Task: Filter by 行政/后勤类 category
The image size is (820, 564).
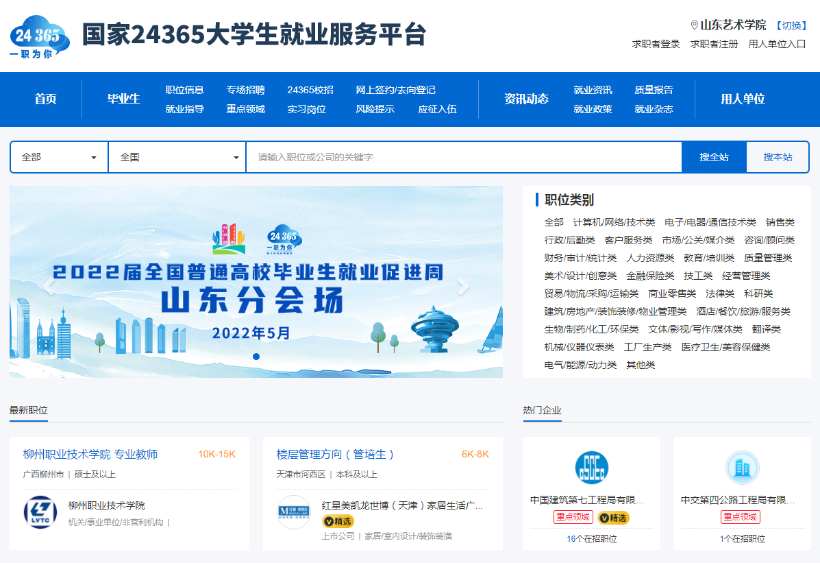Action: click(x=570, y=240)
